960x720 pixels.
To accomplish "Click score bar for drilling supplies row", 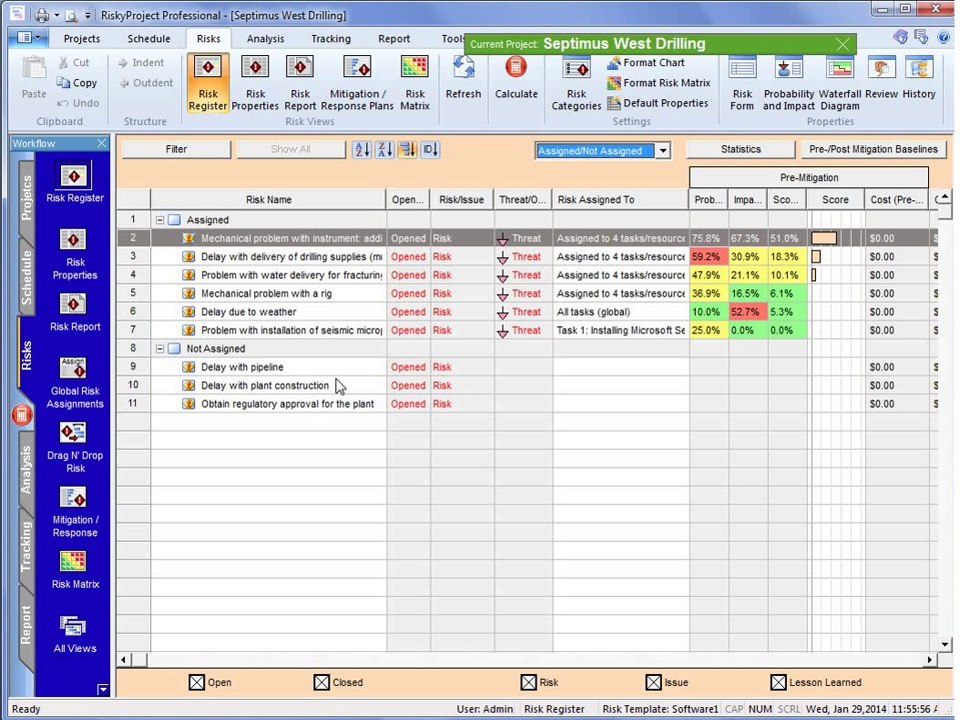I will coord(816,257).
